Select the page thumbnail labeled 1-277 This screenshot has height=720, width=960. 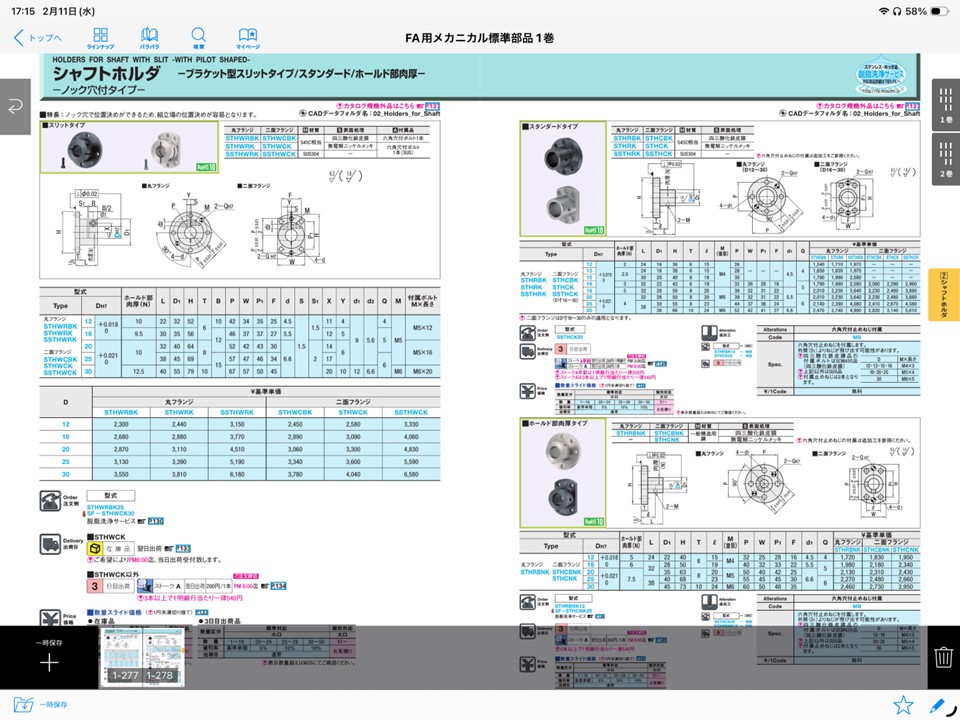tap(125, 658)
